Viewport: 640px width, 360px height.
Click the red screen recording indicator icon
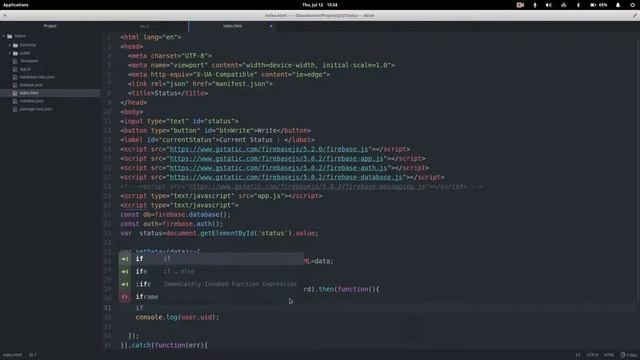pyautogui.click(x=520, y=5)
